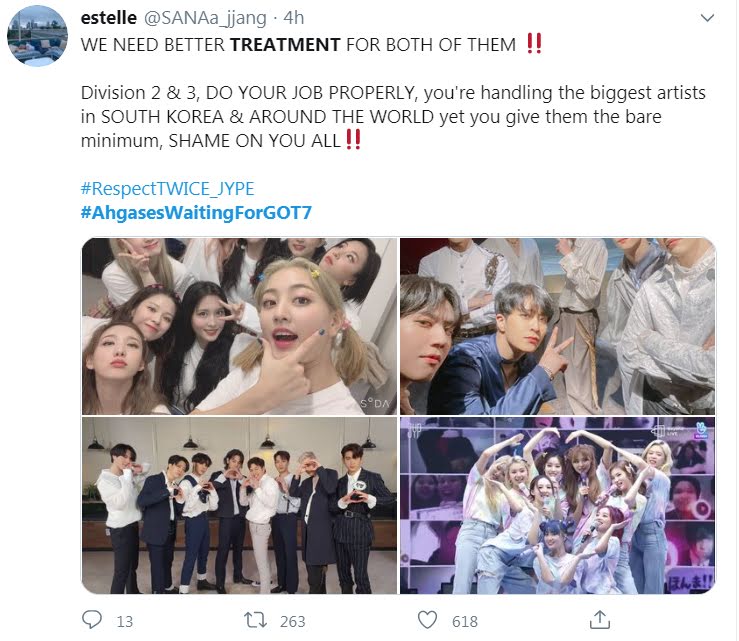The width and height of the screenshot is (739, 641).
Task: Click the reply speech bubble icon
Action: tap(91, 620)
